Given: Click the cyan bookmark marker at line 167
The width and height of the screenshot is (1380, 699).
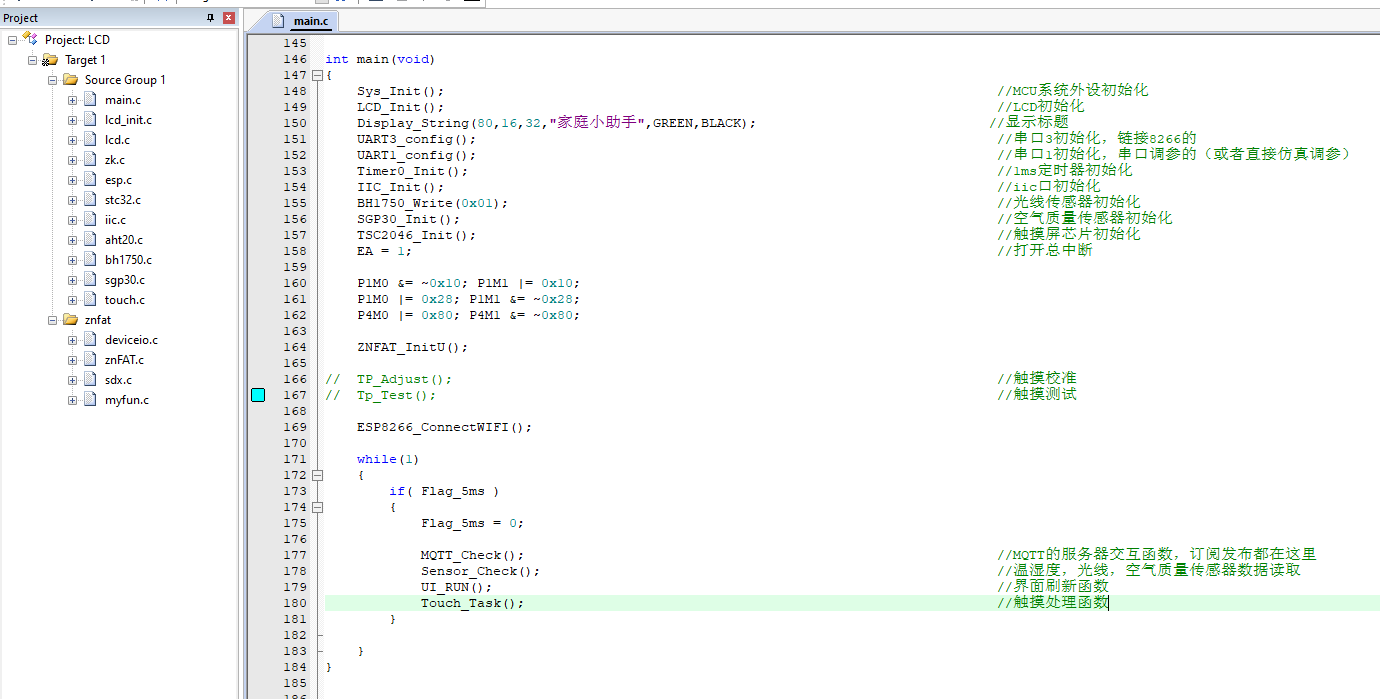Looking at the screenshot, I should (258, 395).
